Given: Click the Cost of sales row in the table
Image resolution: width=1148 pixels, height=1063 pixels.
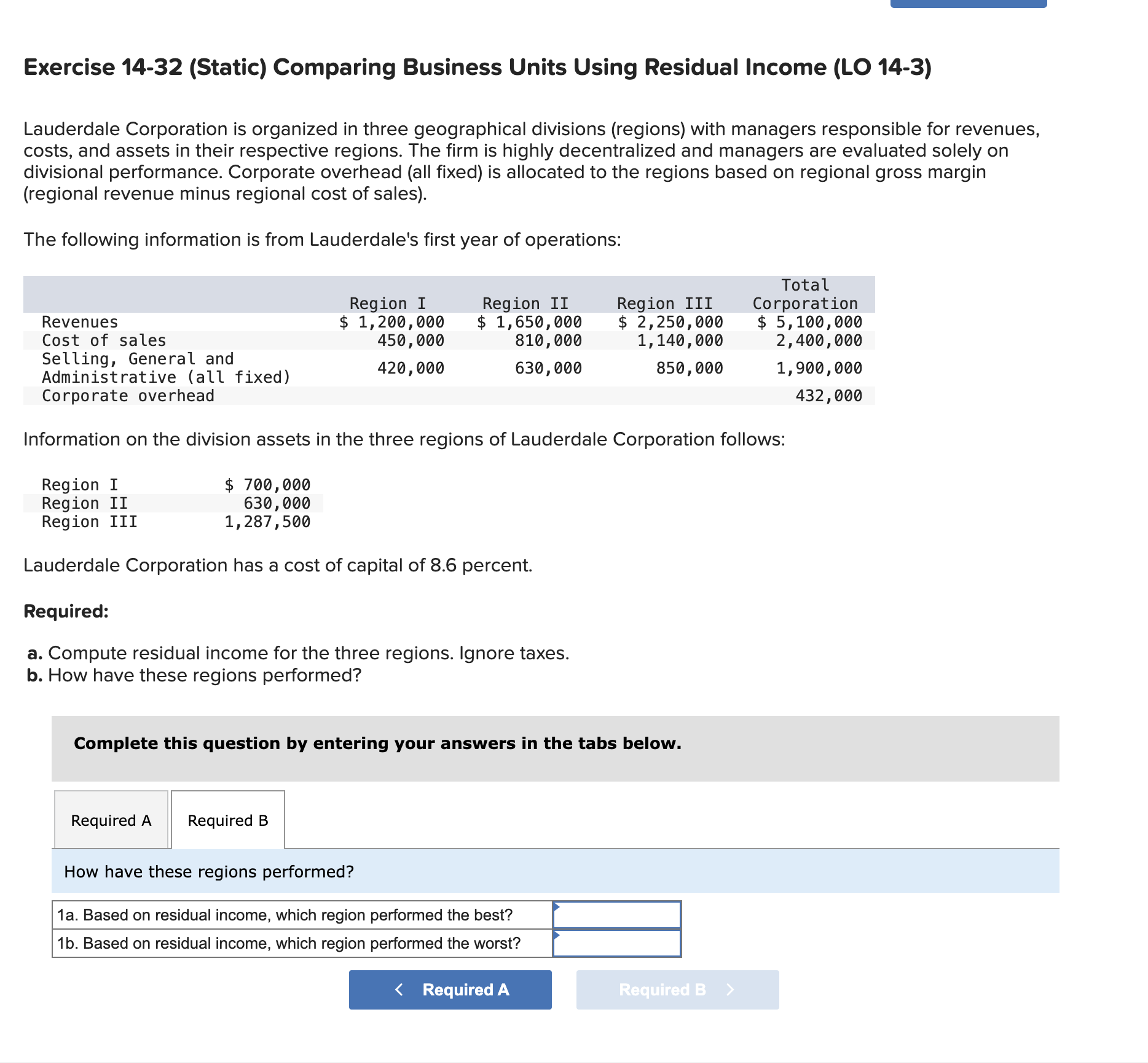Looking at the screenshot, I should click(x=103, y=340).
